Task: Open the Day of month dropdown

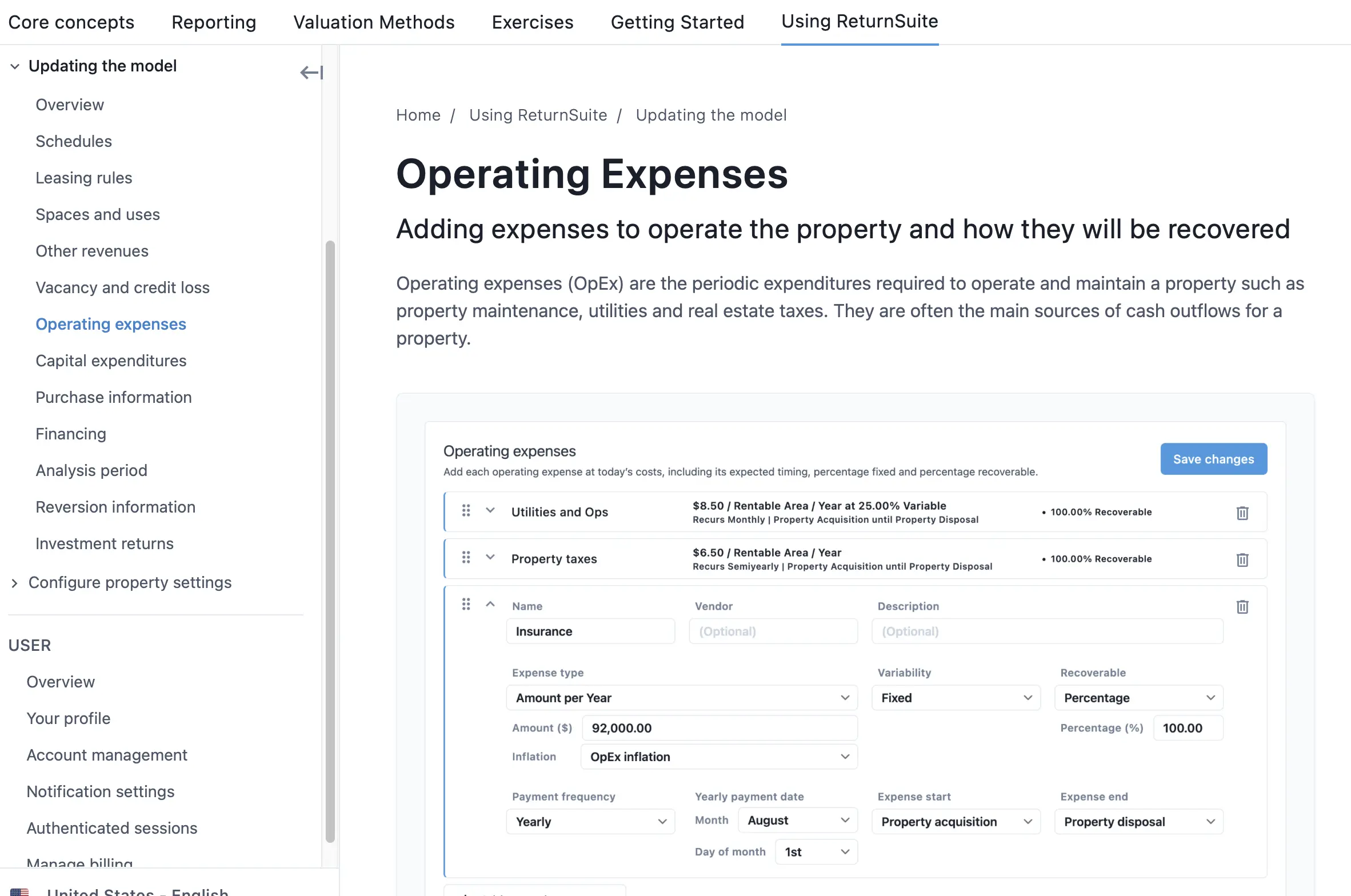Action: 816,852
